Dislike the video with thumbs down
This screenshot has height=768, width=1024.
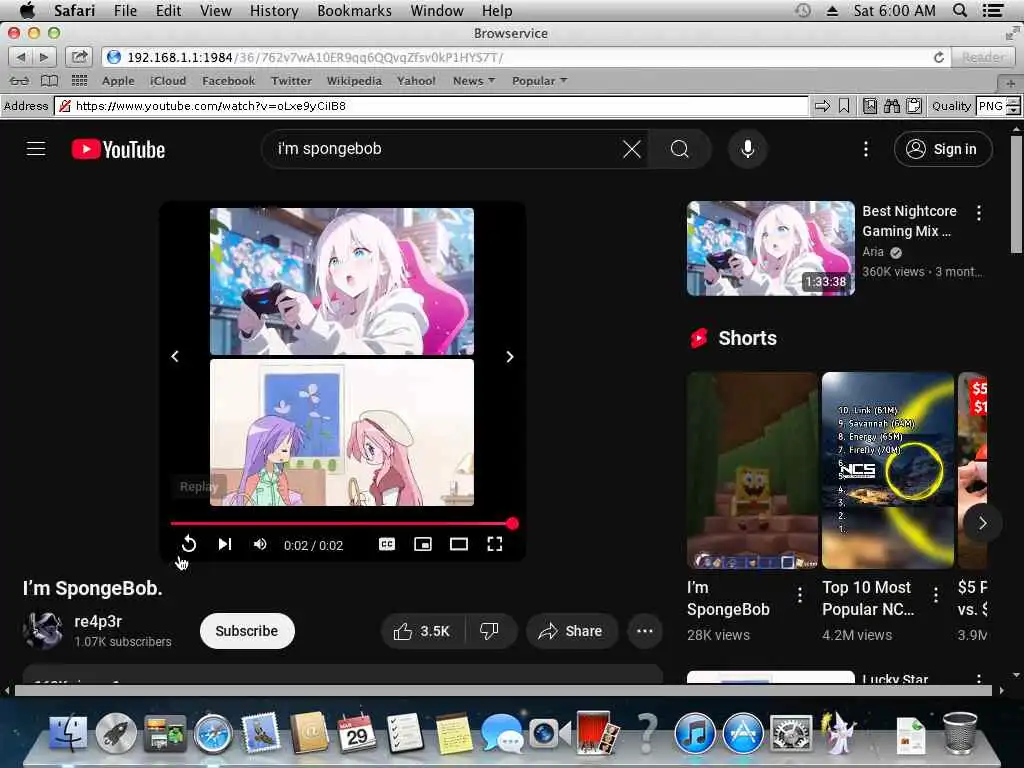pyautogui.click(x=489, y=631)
